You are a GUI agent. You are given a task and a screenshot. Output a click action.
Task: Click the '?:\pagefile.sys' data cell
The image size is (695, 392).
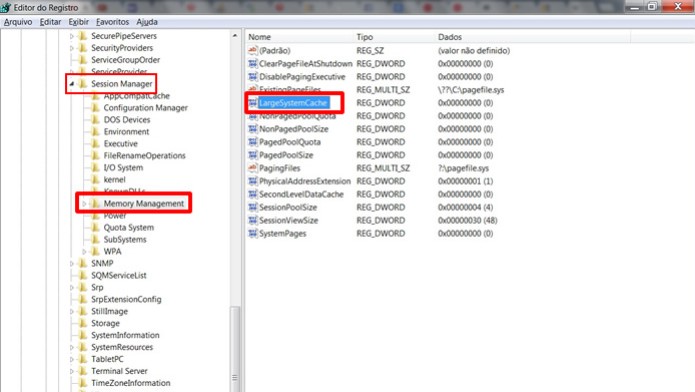tap(463, 168)
